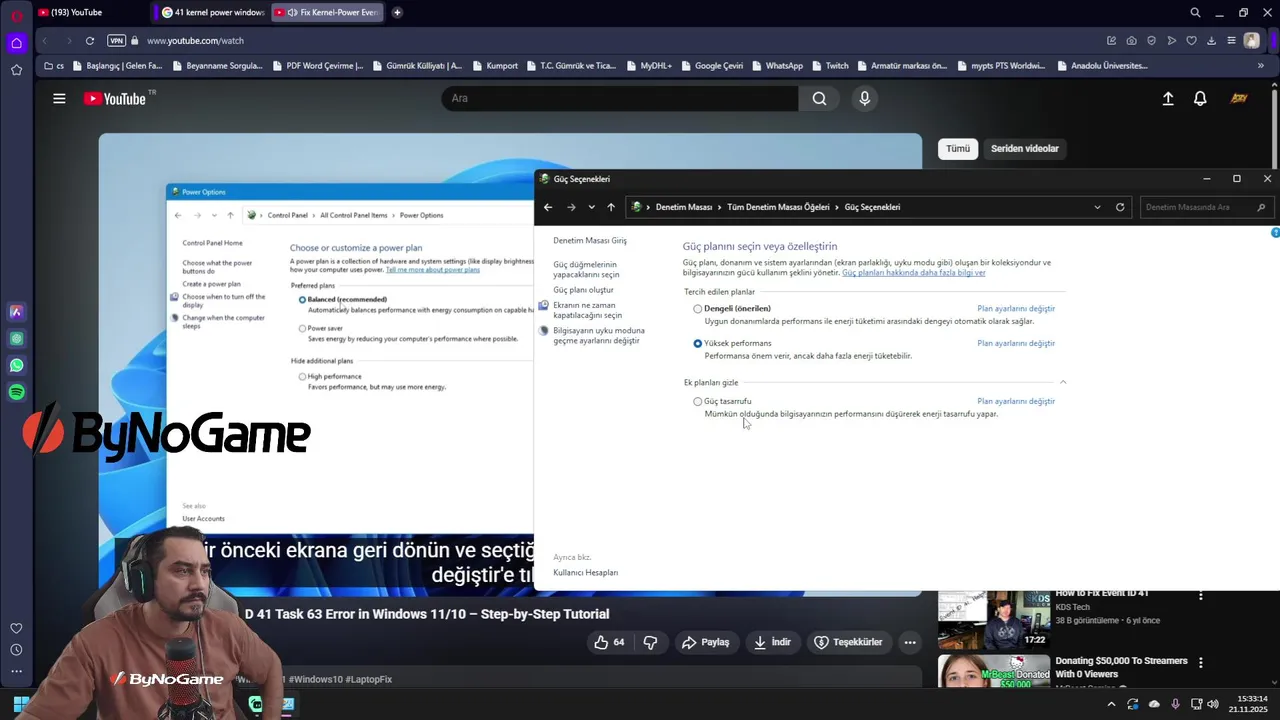This screenshot has height=720, width=1280.
Task: Open Opera sidebar heart pinboards icon
Action: (x=16, y=628)
